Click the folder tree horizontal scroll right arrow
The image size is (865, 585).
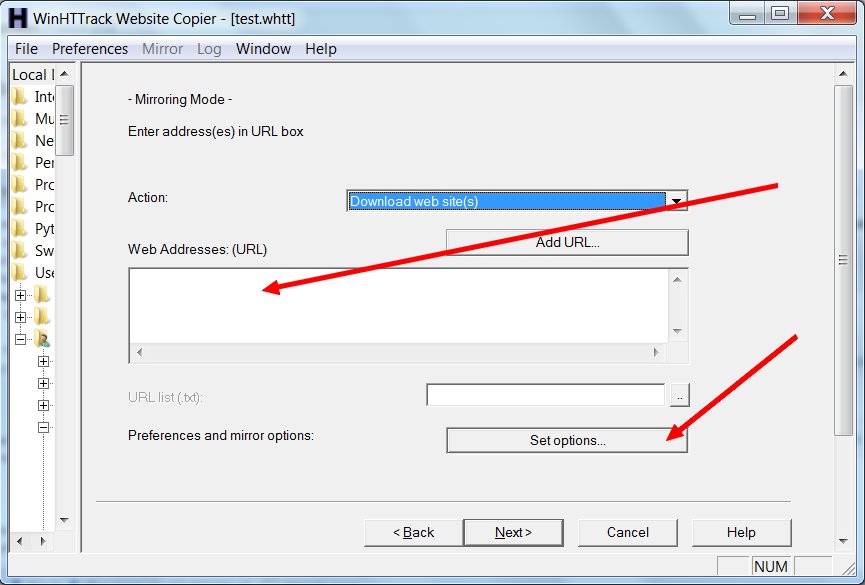pos(43,541)
